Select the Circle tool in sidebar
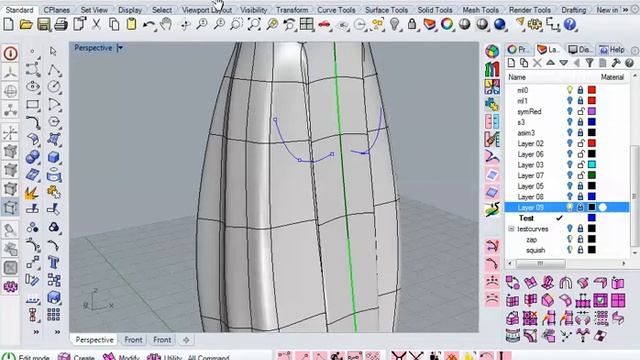This screenshot has height=360, width=640. click(54, 86)
